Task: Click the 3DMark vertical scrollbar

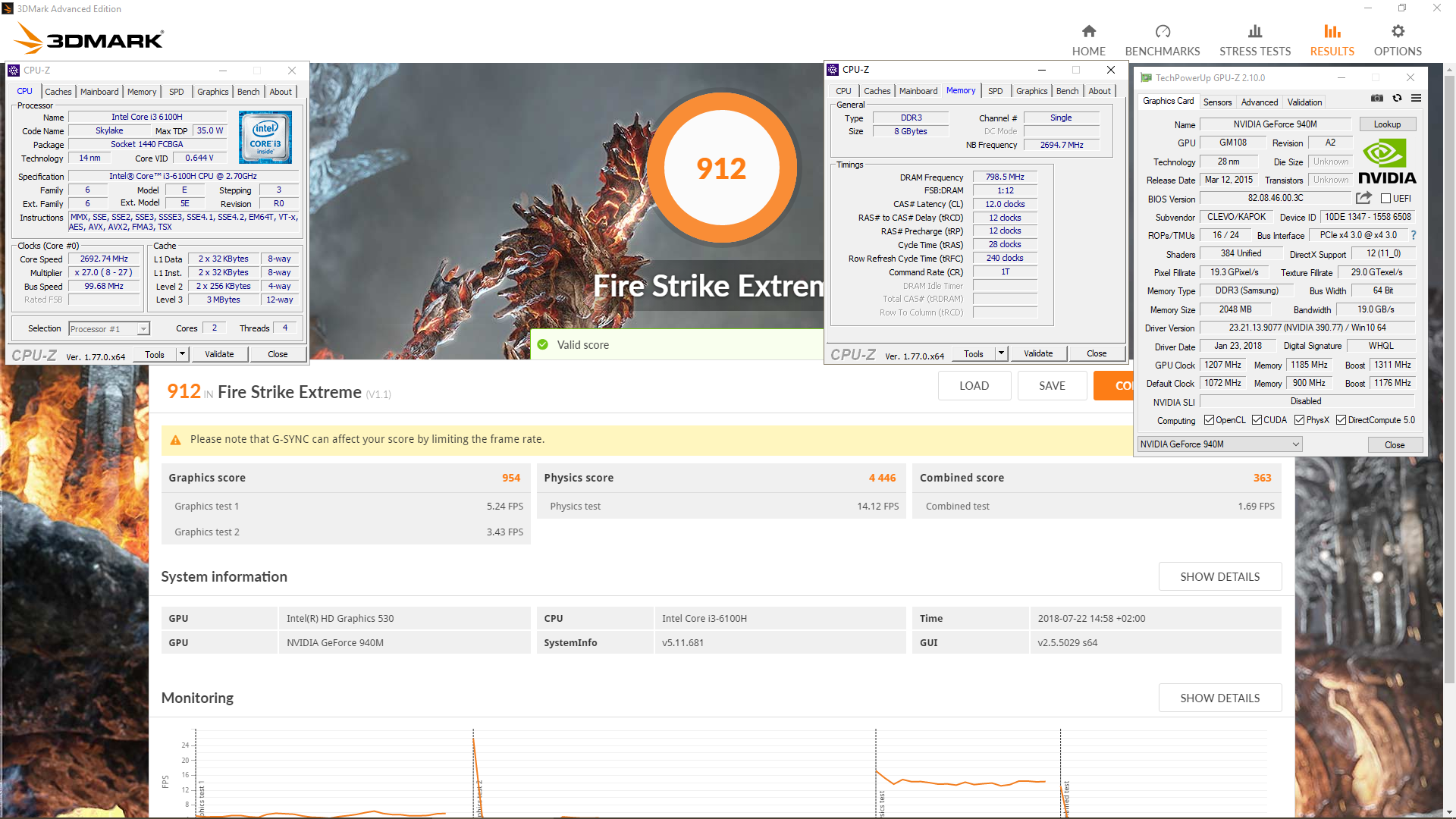Action: click(x=1449, y=379)
